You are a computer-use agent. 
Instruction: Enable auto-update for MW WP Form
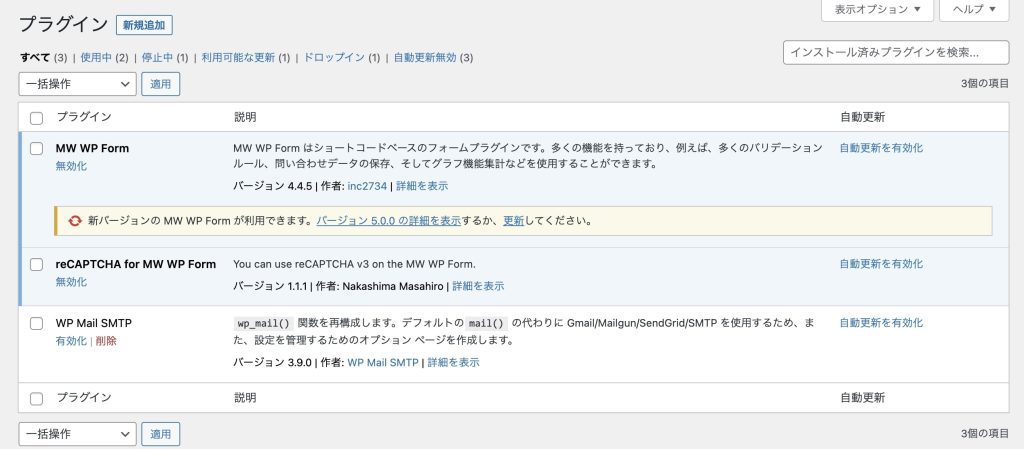click(882, 148)
